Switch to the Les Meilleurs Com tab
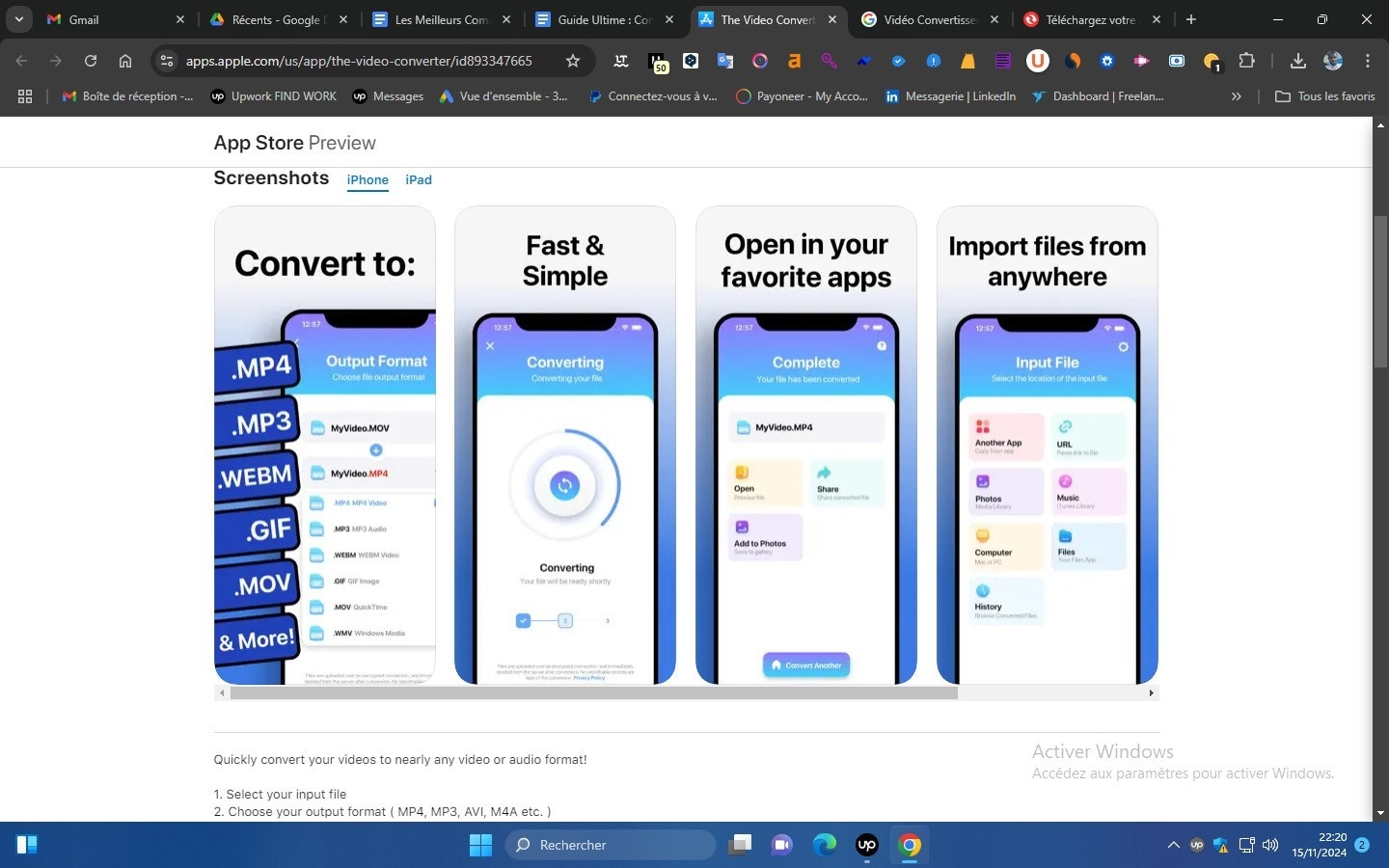Screen dimensions: 1389x868 coord(440,19)
